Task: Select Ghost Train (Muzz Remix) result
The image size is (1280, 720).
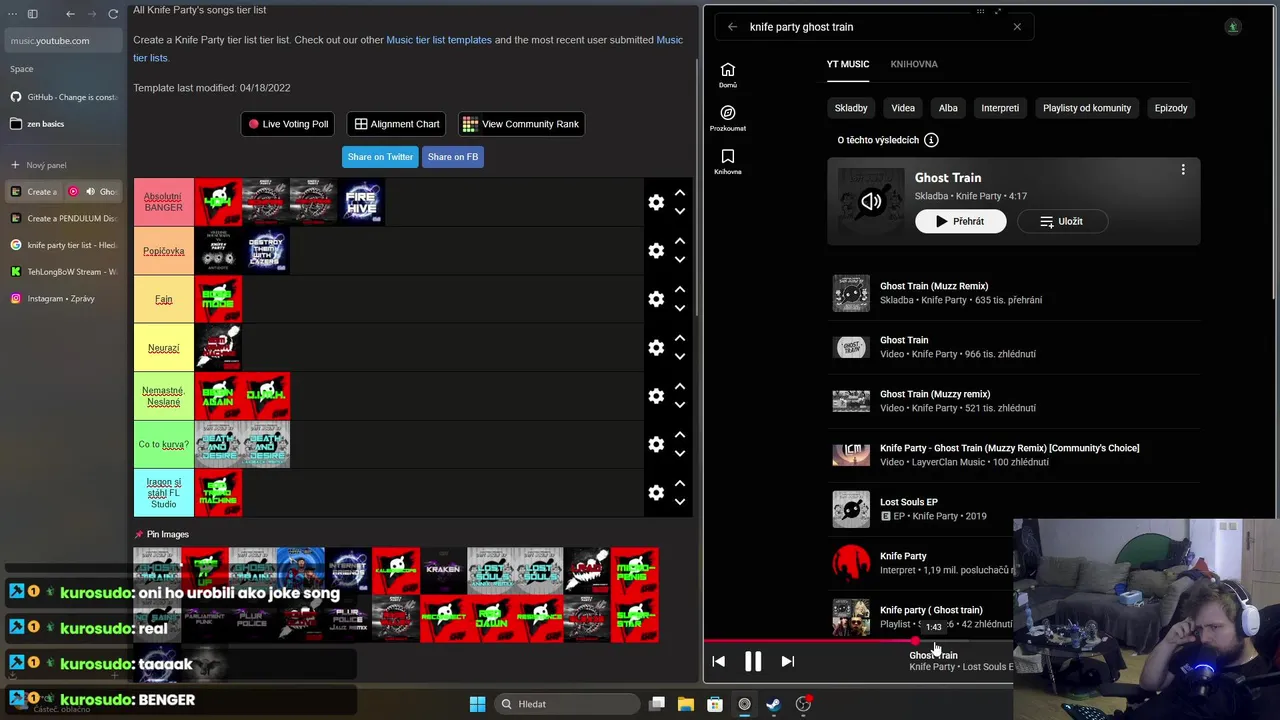Action: click(1014, 293)
